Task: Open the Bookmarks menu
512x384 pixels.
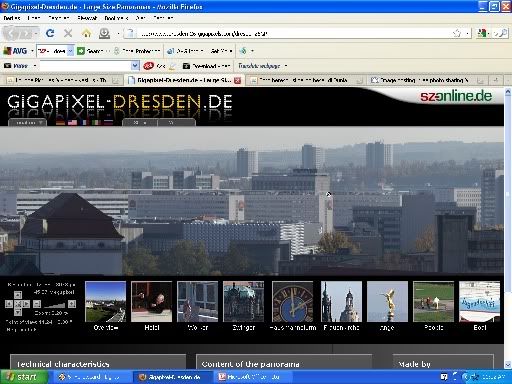Action: pyautogui.click(x=116, y=18)
